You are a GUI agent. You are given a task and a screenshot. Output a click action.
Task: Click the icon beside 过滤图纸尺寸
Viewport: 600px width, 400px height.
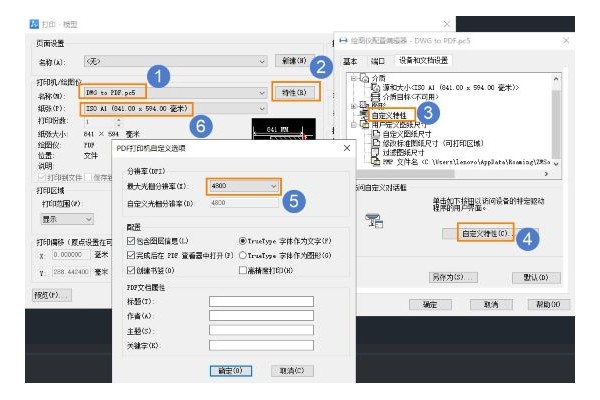click(x=376, y=152)
